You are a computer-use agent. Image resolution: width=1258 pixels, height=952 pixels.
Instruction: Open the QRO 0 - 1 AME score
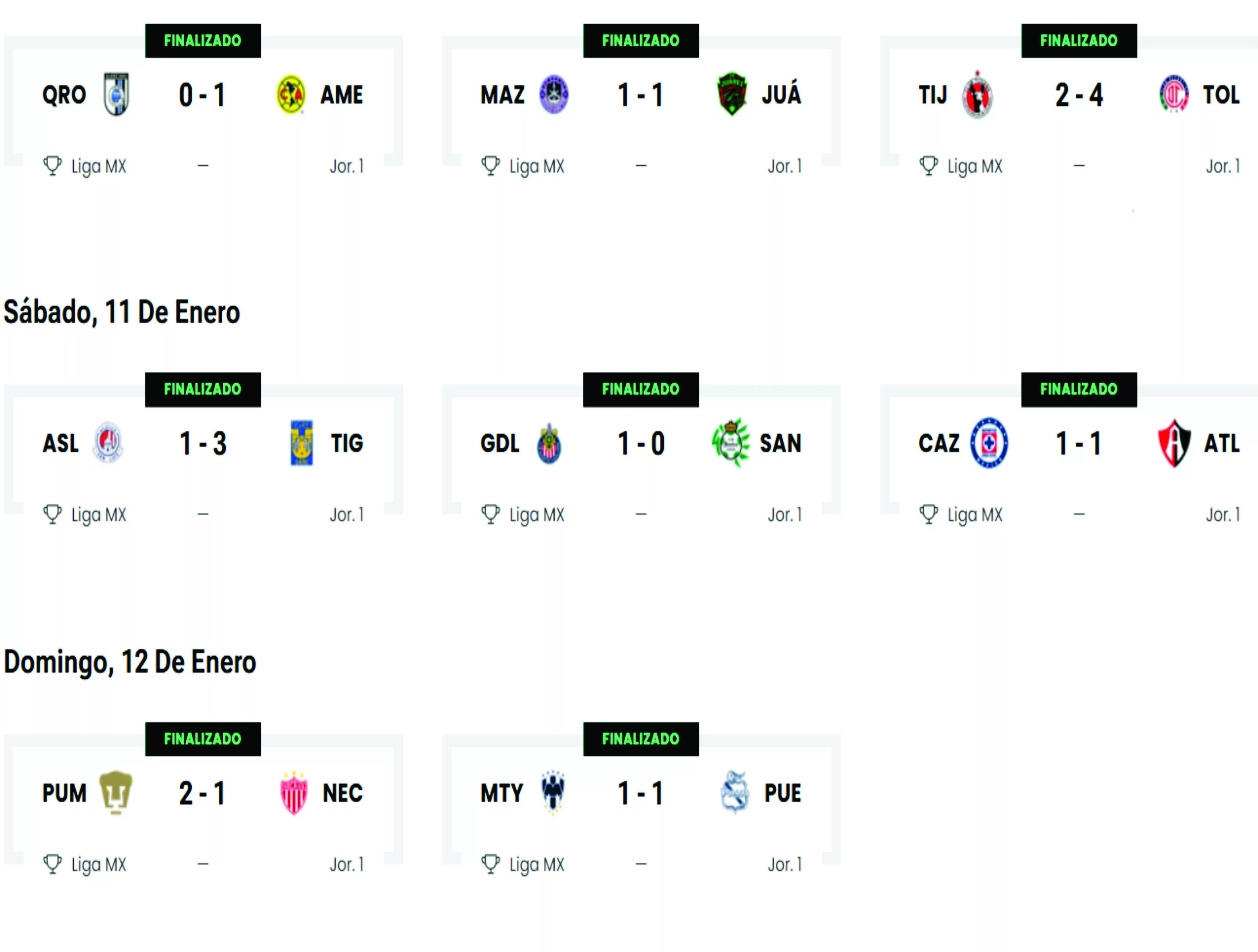(202, 95)
